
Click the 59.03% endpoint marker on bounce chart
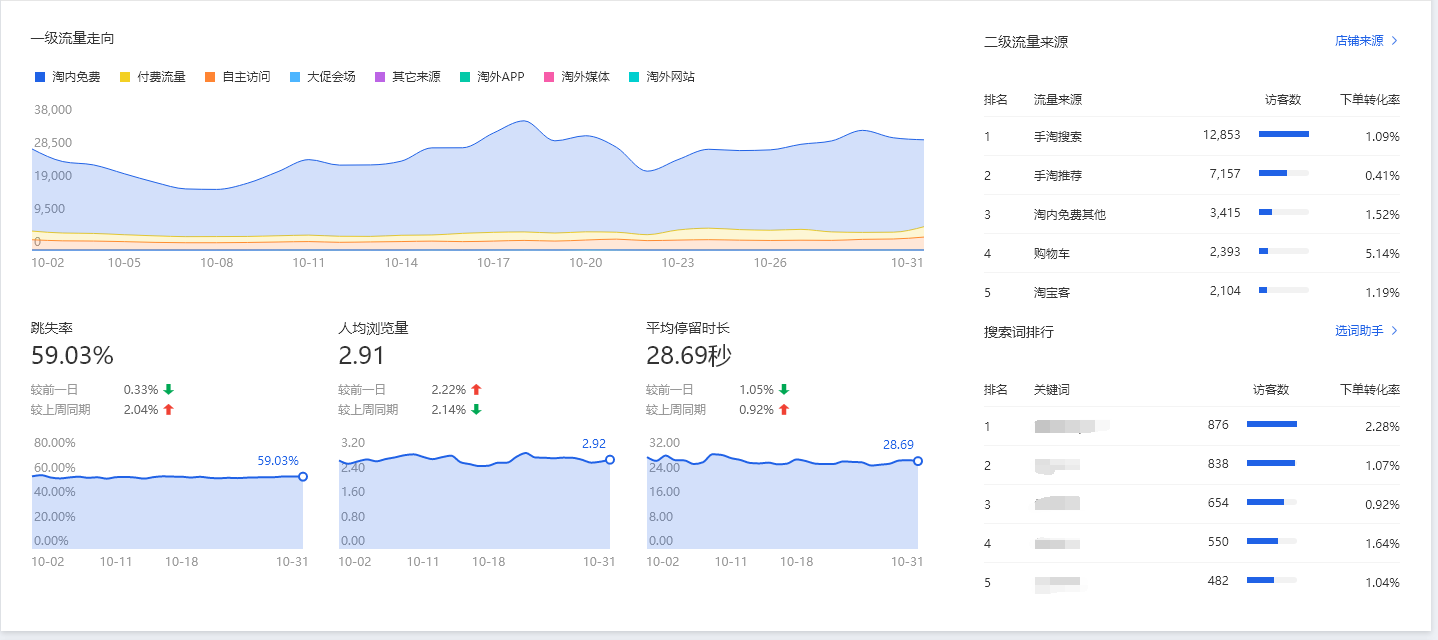point(303,477)
